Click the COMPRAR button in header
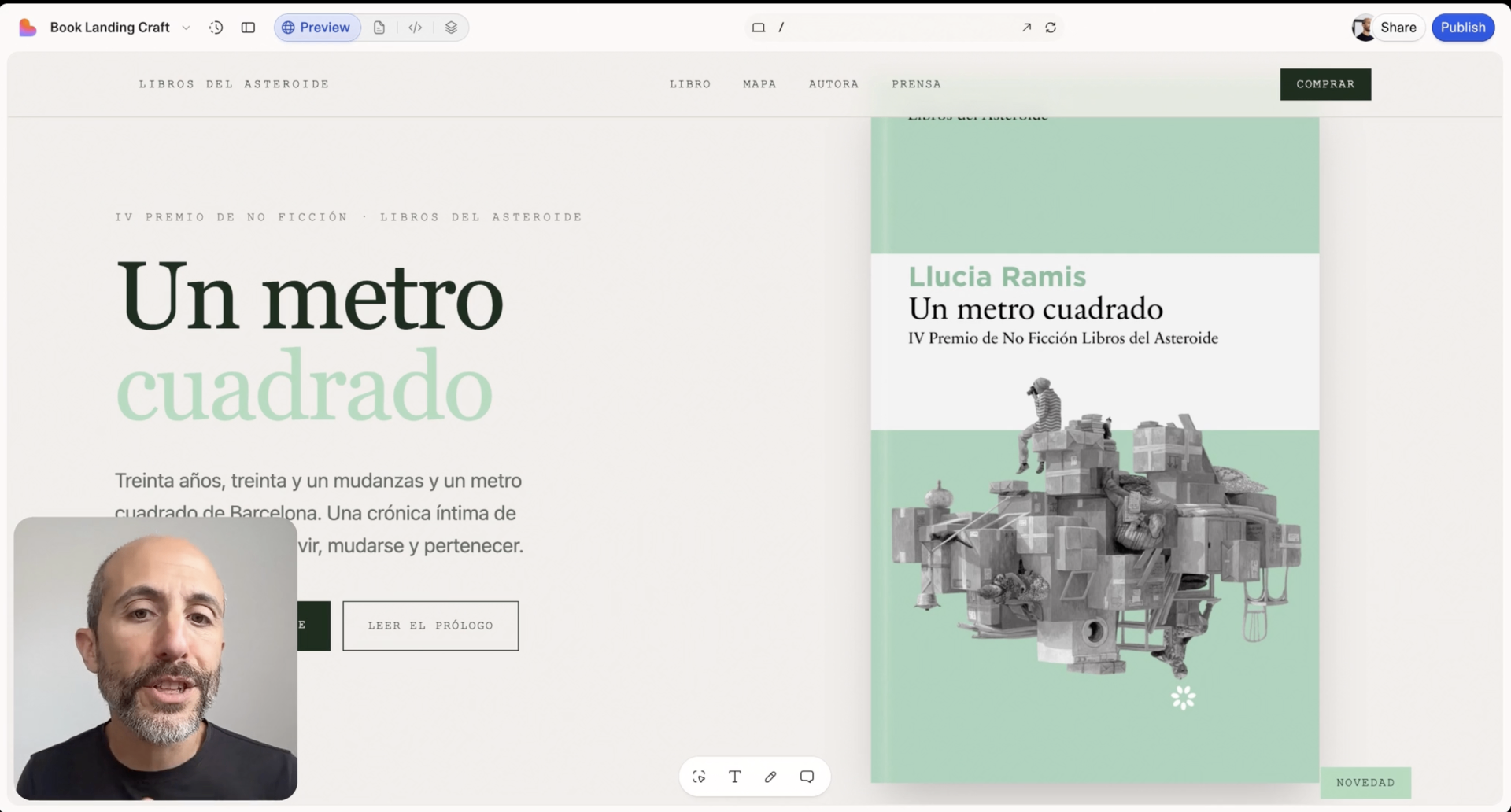The width and height of the screenshot is (1511, 812). coord(1325,84)
